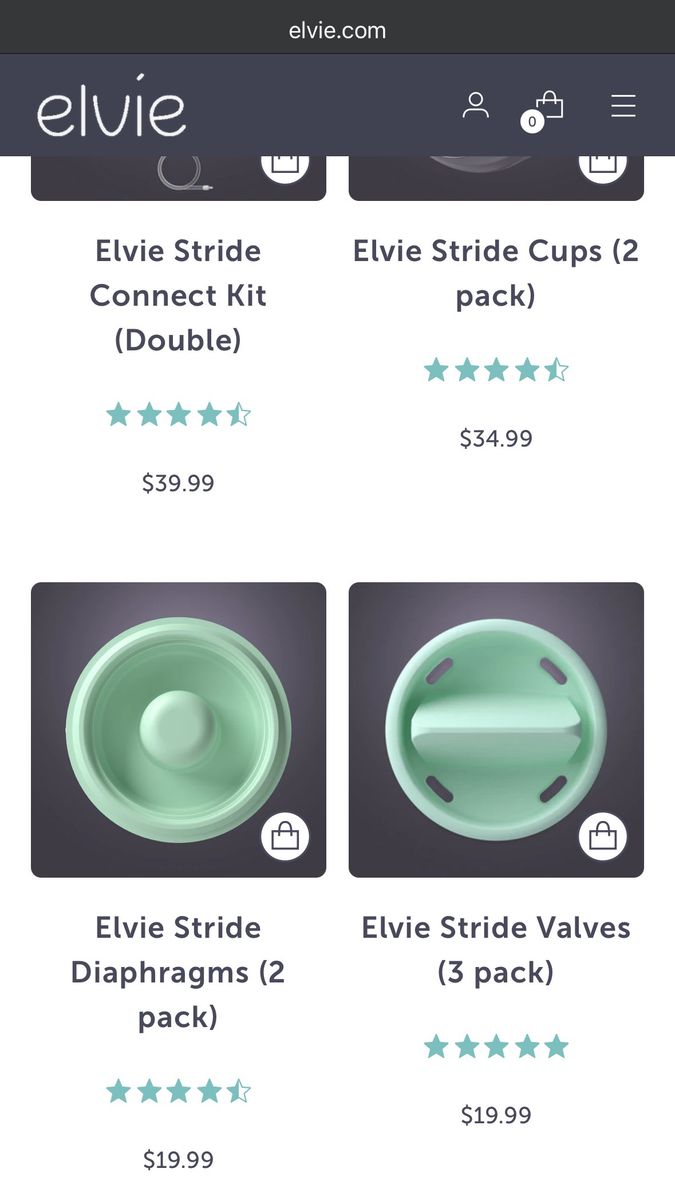Image resolution: width=675 pixels, height=1200 pixels.
Task: Open Elvie Stride Cups (2 pack) title
Action: tap(496, 273)
